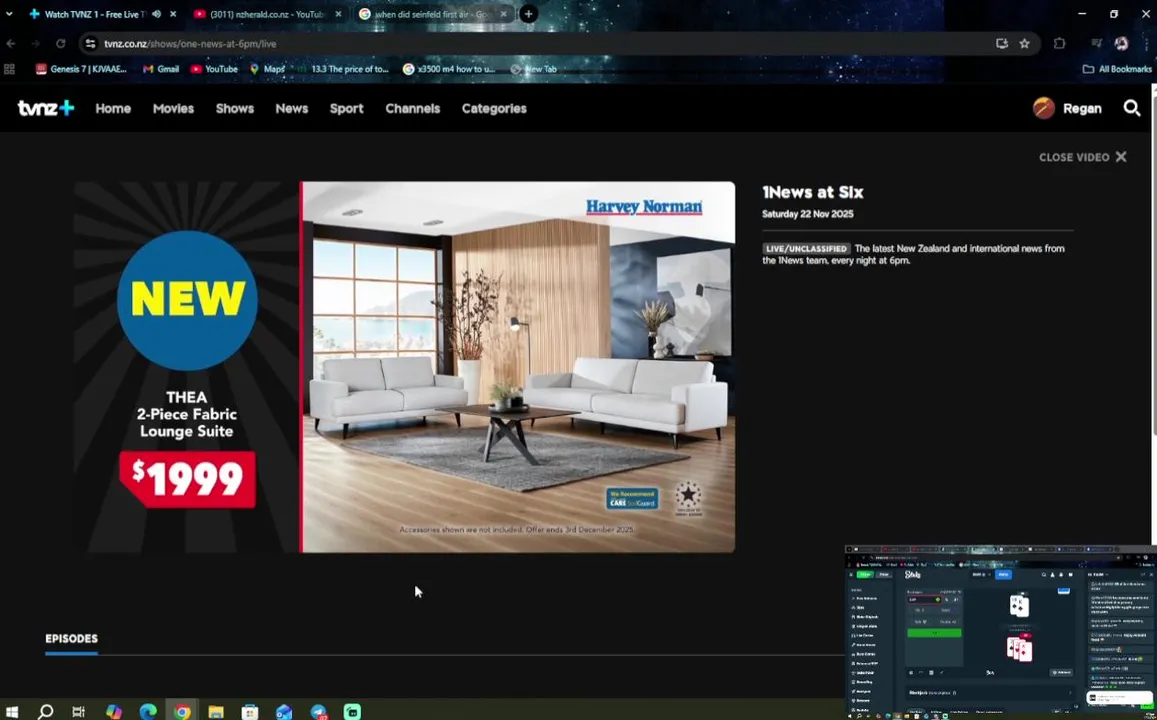Image resolution: width=1157 pixels, height=720 pixels.
Task: Click the CLOSE VIDEO text
Action: pos(1074,157)
